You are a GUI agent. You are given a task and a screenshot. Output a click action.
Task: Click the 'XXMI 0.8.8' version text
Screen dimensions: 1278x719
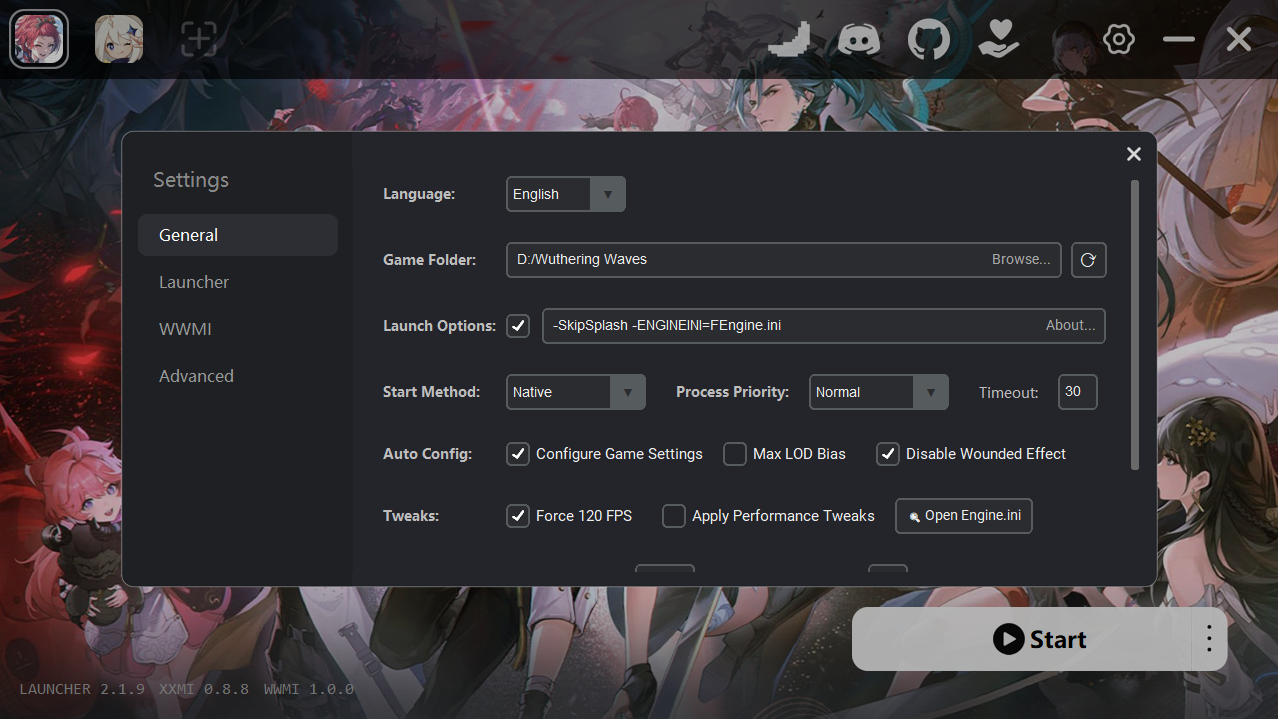point(204,689)
